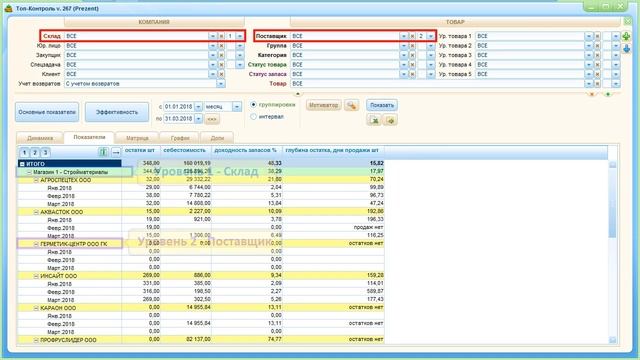The image size is (640, 360).
Task: Export the table to Excel icon
Action: pos(374,120)
